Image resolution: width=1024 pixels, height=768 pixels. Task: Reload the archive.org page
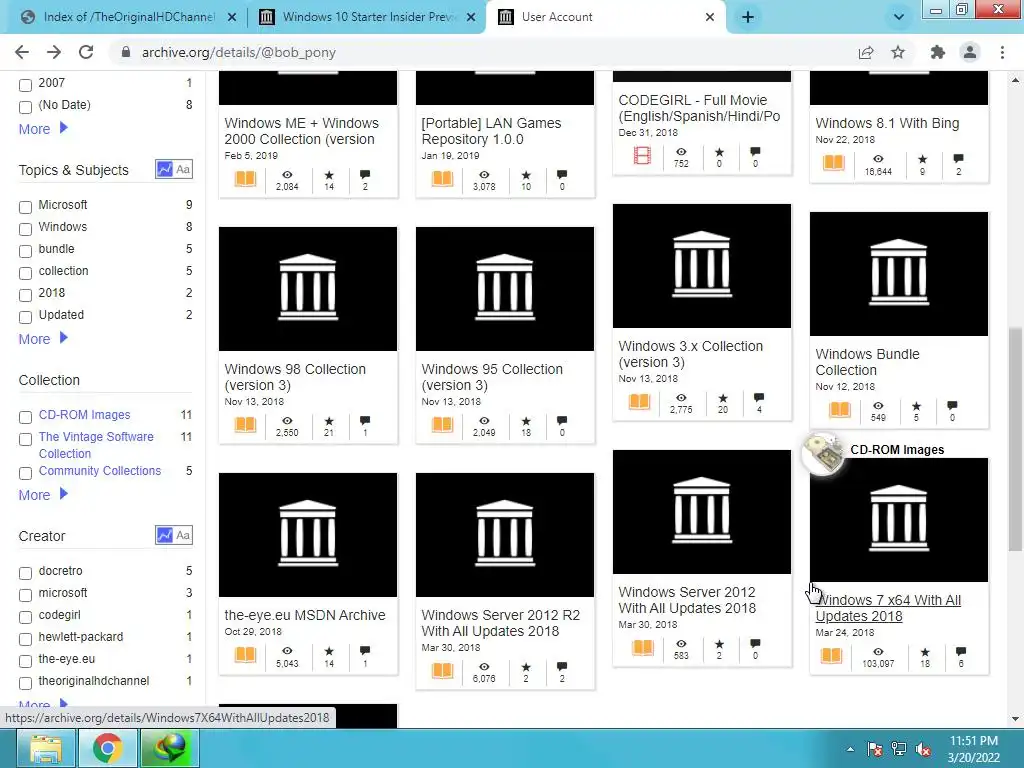[x=86, y=52]
